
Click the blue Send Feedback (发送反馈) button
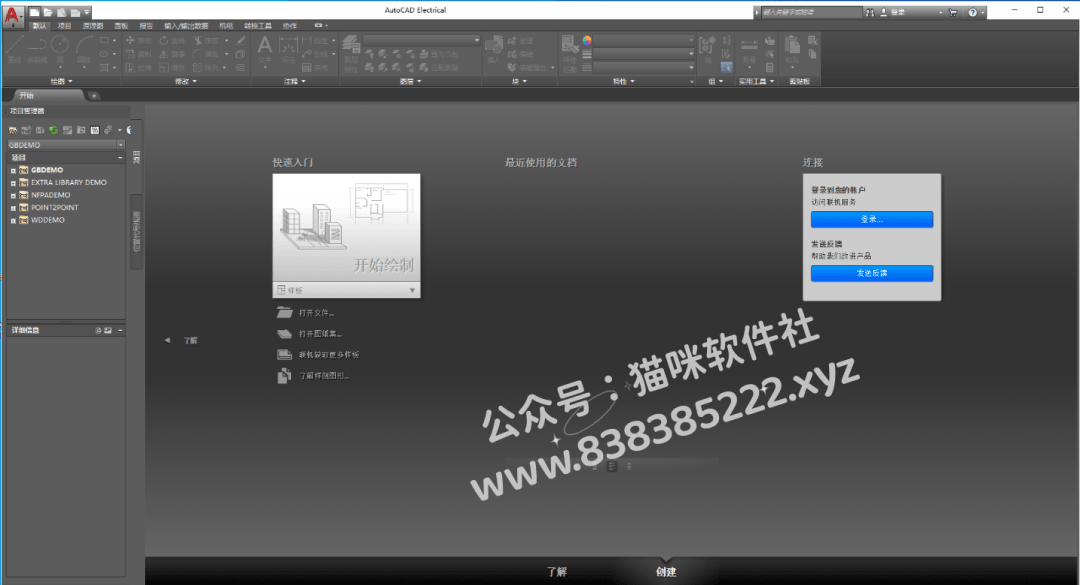click(x=871, y=273)
